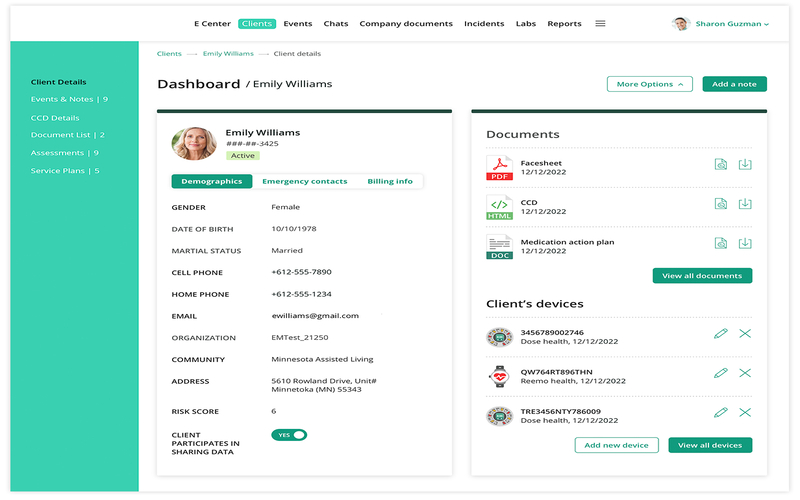
Task: Open Assessments in the sidebar
Action: [64, 153]
